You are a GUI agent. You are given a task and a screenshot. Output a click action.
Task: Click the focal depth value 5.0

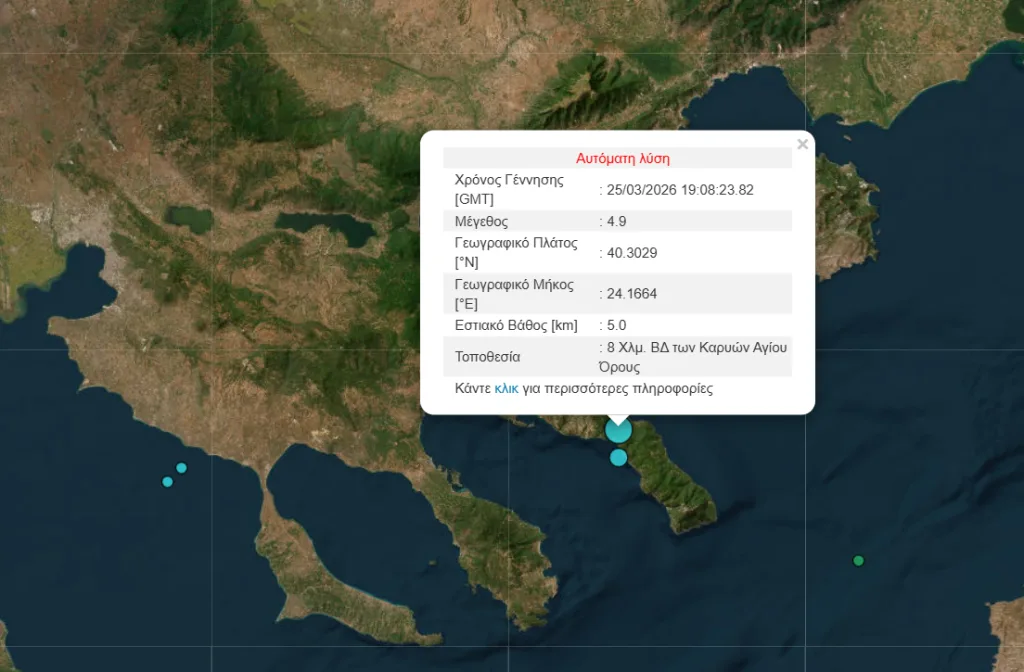(x=617, y=325)
